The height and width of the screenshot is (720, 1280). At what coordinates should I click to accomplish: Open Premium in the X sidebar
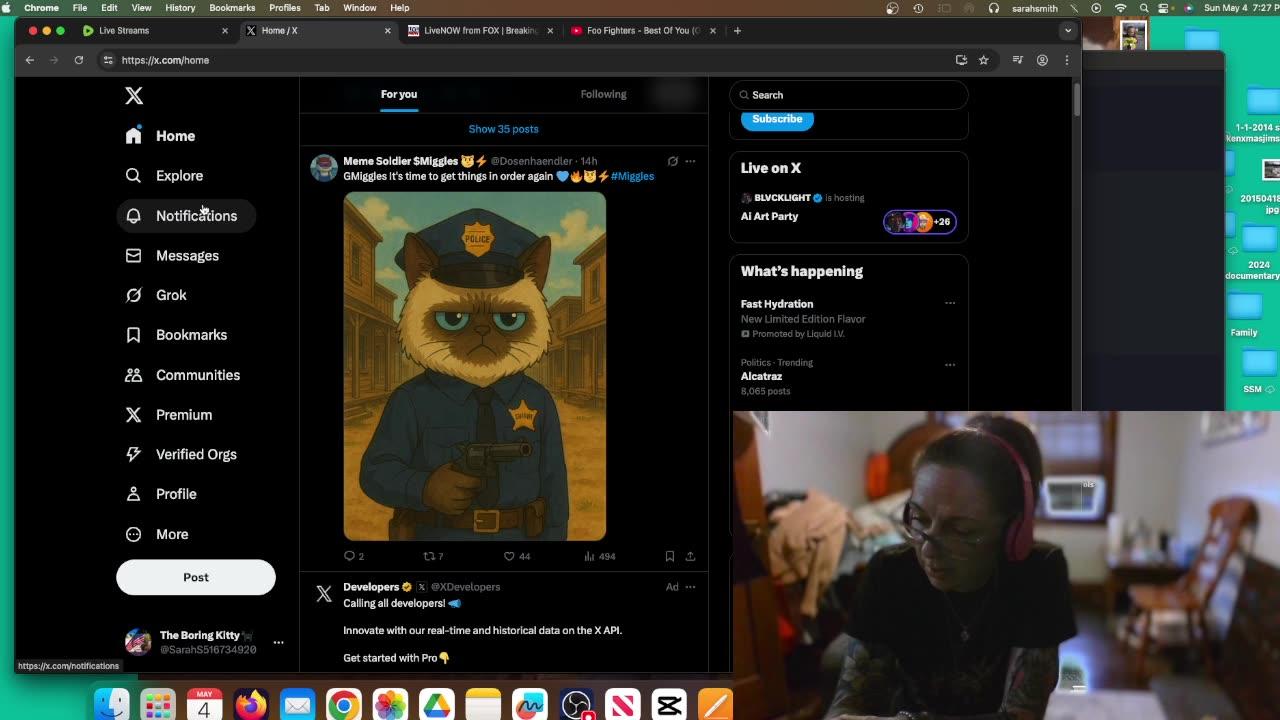[x=169, y=415]
